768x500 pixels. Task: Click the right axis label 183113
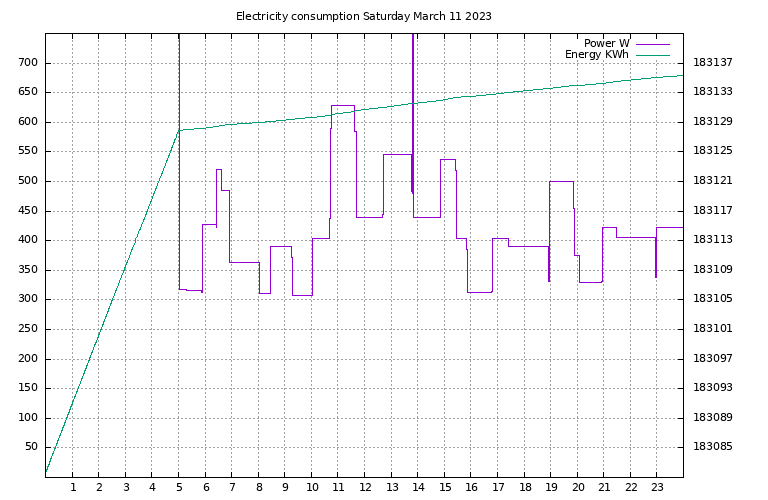(x=713, y=240)
